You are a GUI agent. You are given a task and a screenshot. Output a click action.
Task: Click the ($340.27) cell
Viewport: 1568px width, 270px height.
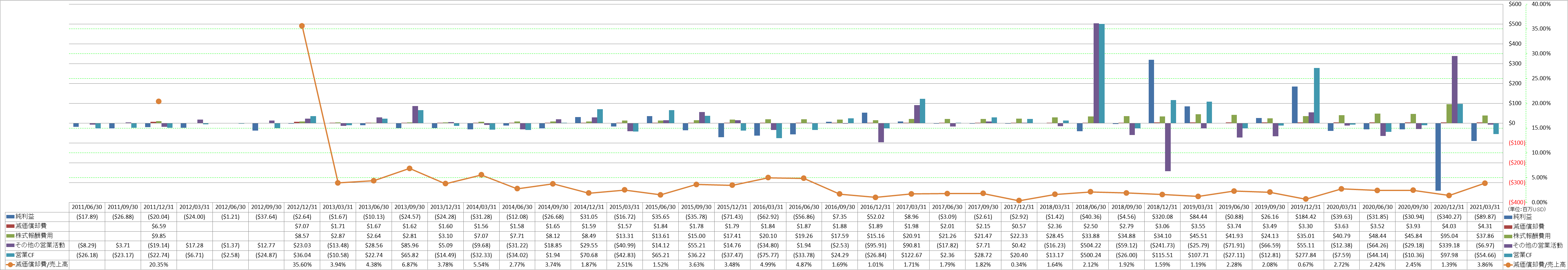1449,217
